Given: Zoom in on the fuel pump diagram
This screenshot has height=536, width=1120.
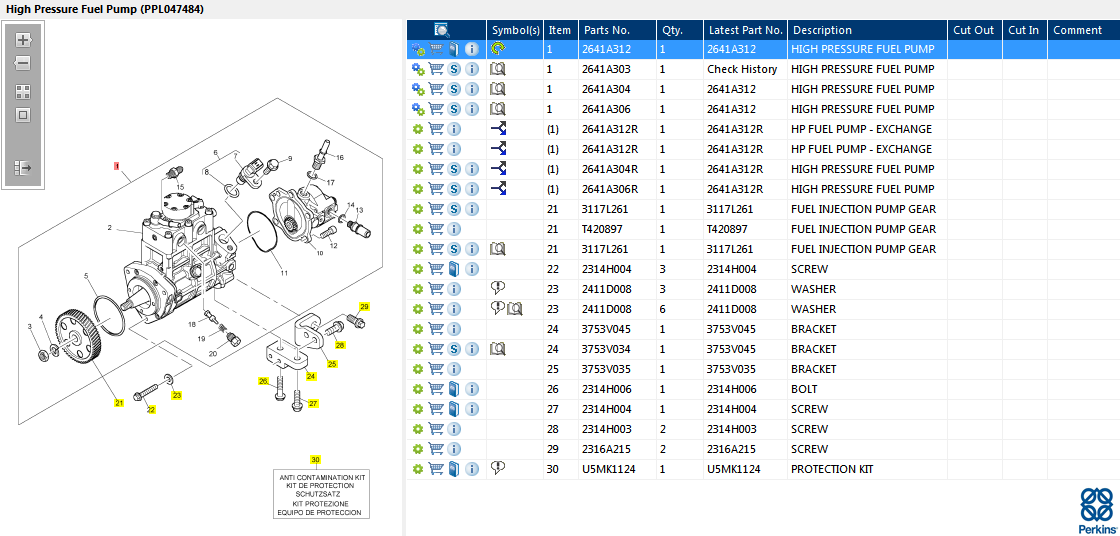Looking at the screenshot, I should pyautogui.click(x=23, y=40).
